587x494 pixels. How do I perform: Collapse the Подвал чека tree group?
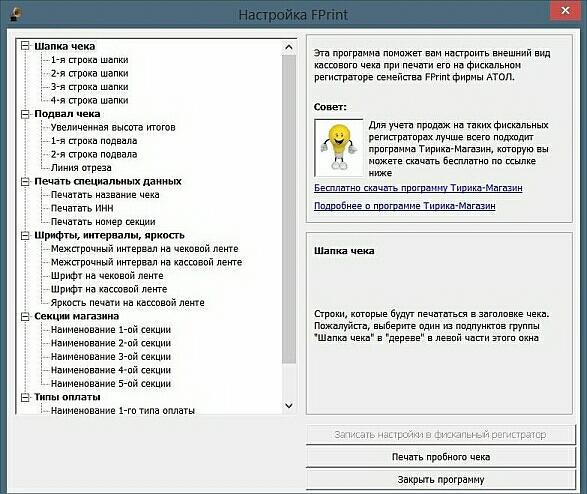pos(25,114)
